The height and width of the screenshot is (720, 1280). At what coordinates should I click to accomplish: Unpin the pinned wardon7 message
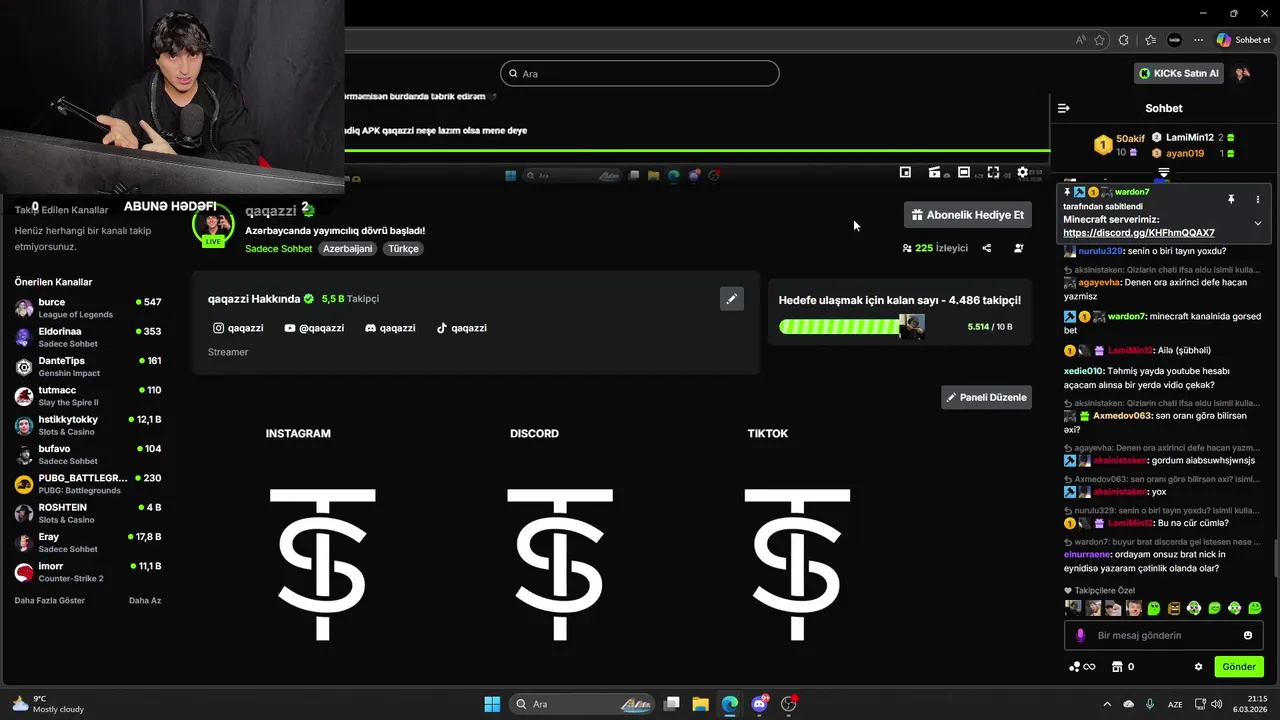[1231, 200]
